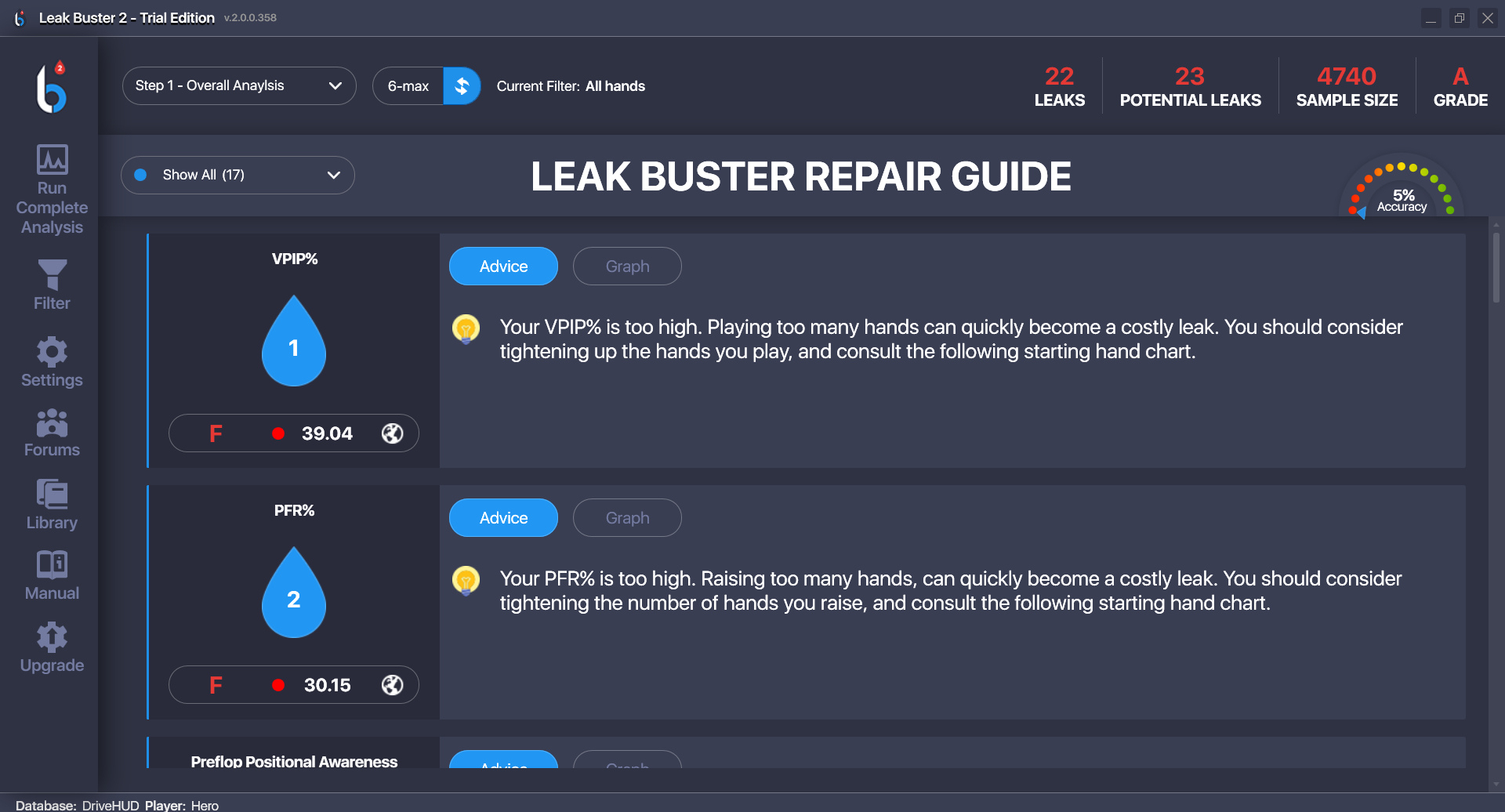Click the 22 Leaks counter
This screenshot has height=812, width=1505.
click(x=1059, y=86)
